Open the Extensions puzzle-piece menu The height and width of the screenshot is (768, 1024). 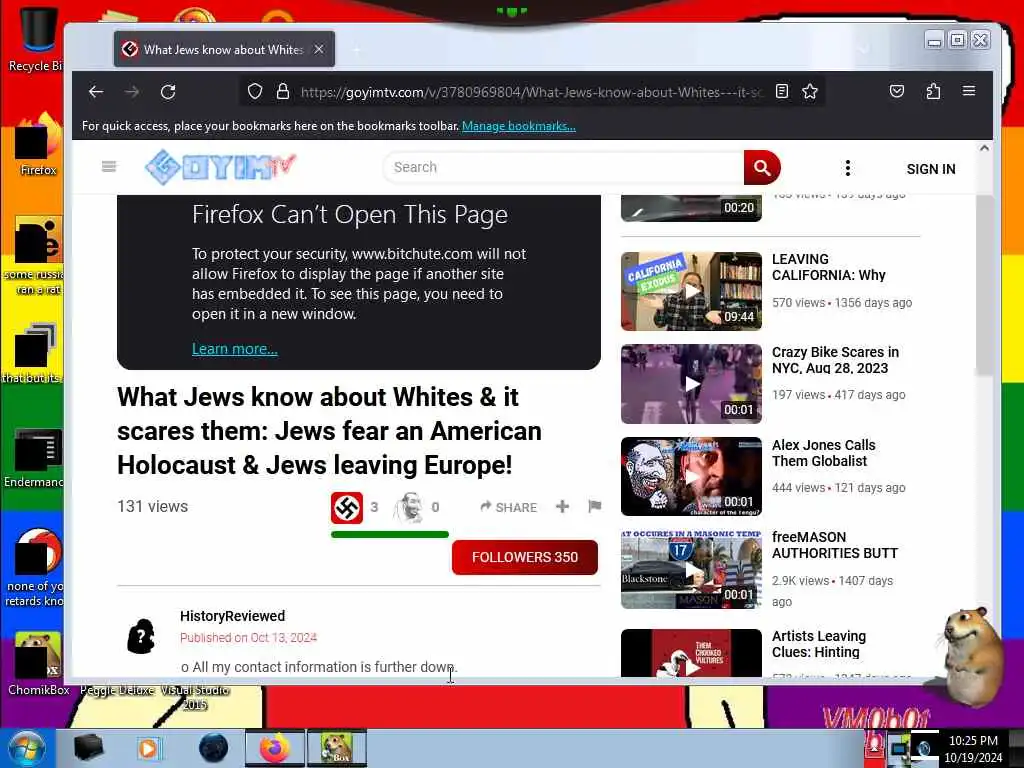click(933, 91)
